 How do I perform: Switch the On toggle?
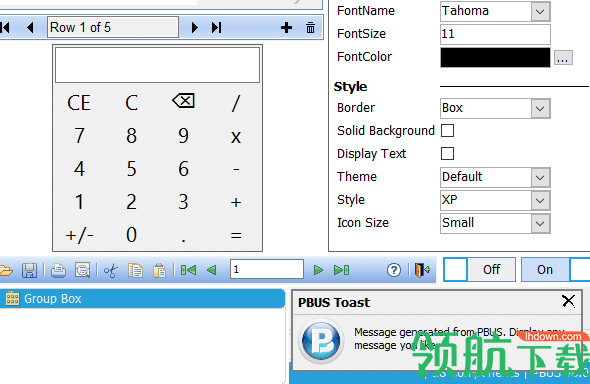(556, 269)
